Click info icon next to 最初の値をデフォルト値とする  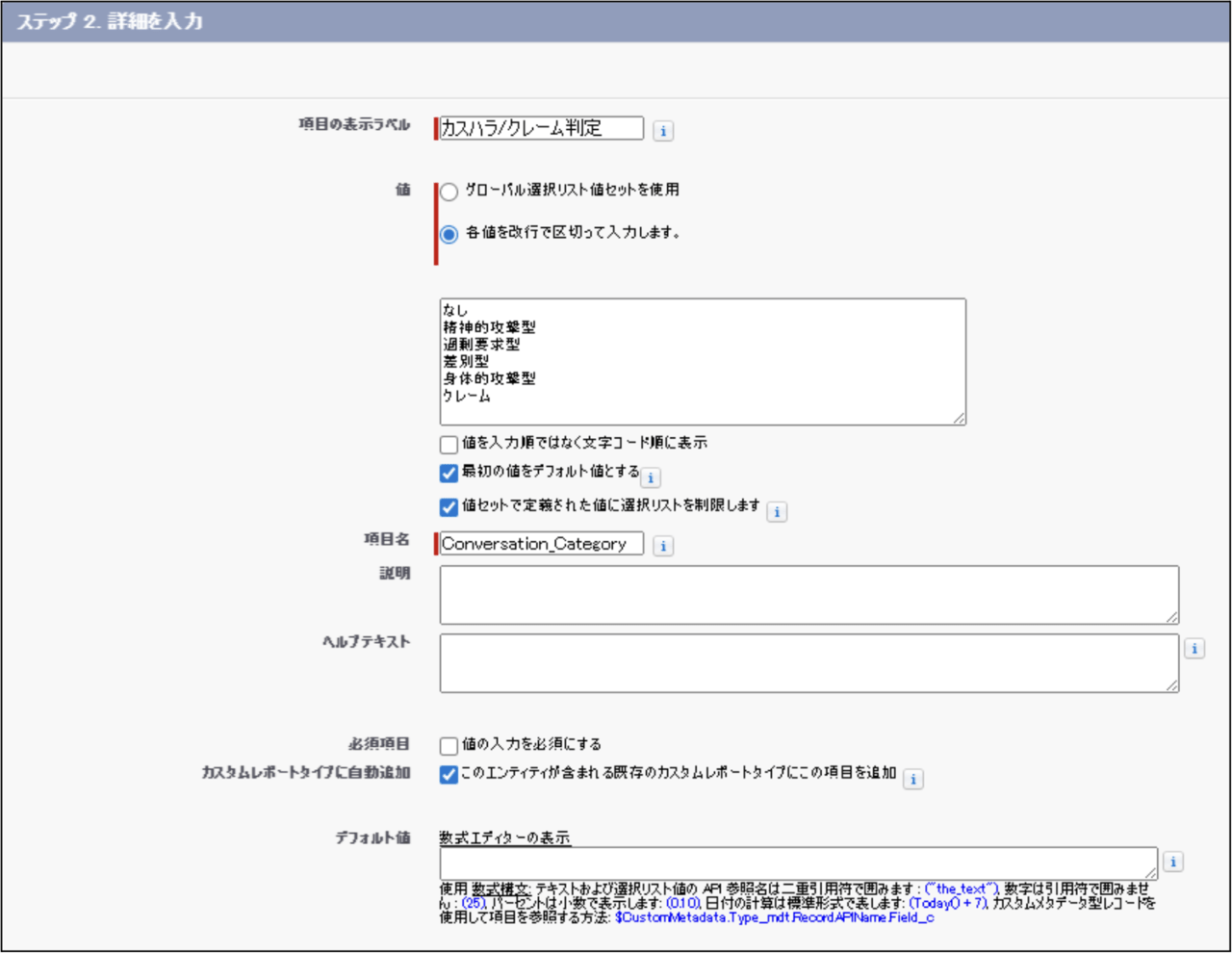click(x=651, y=477)
